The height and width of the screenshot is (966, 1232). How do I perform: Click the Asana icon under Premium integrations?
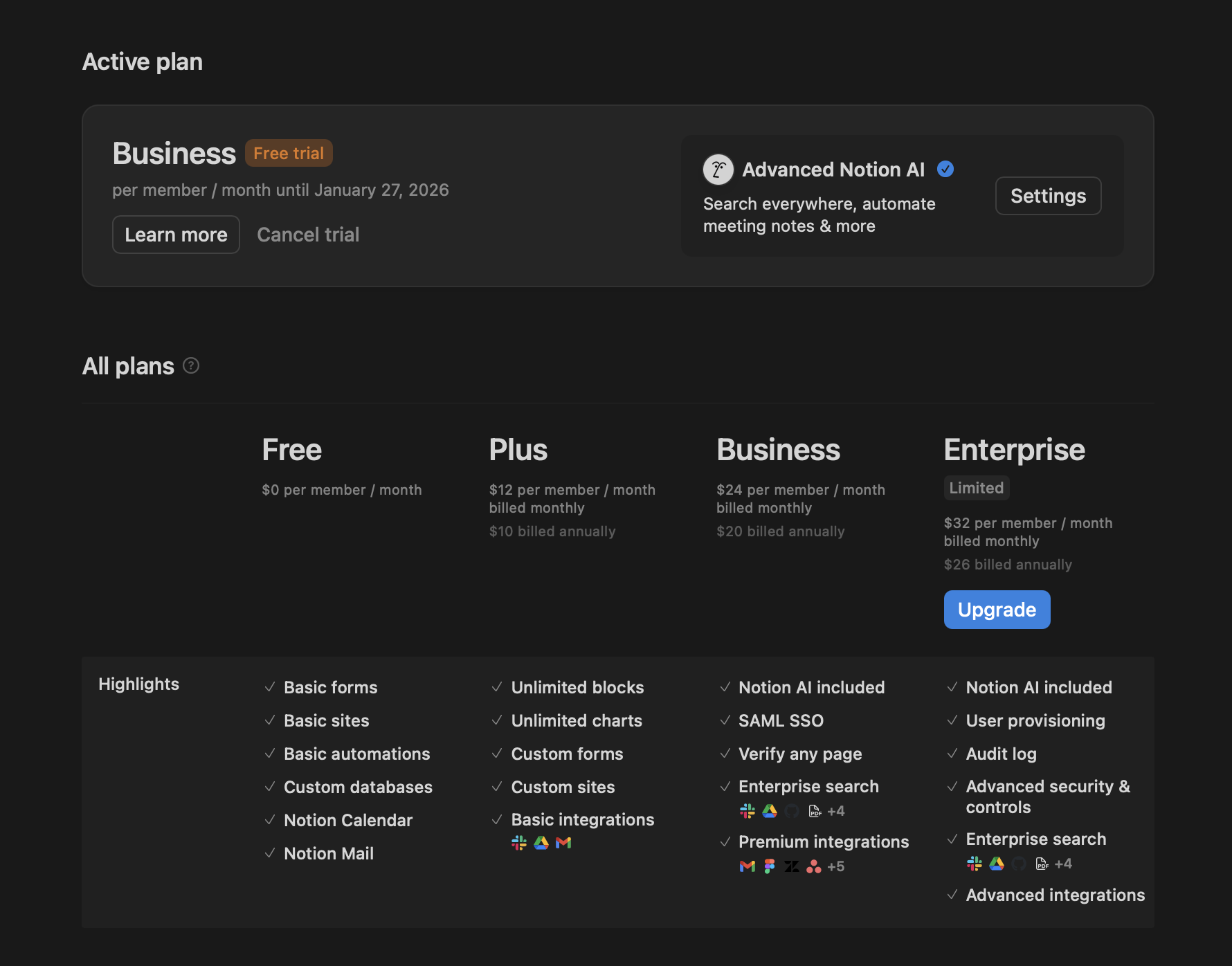click(813, 866)
